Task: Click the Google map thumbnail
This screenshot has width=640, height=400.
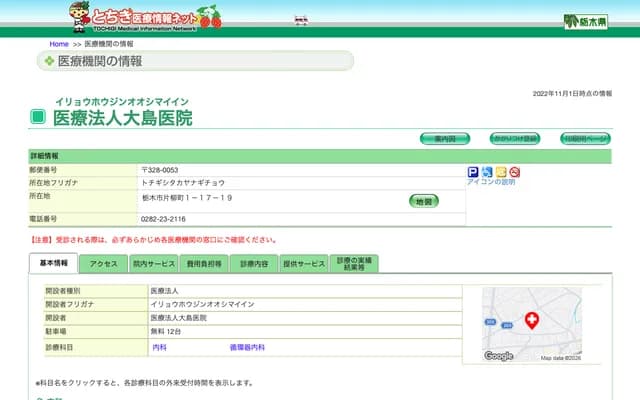Action: tap(532, 324)
